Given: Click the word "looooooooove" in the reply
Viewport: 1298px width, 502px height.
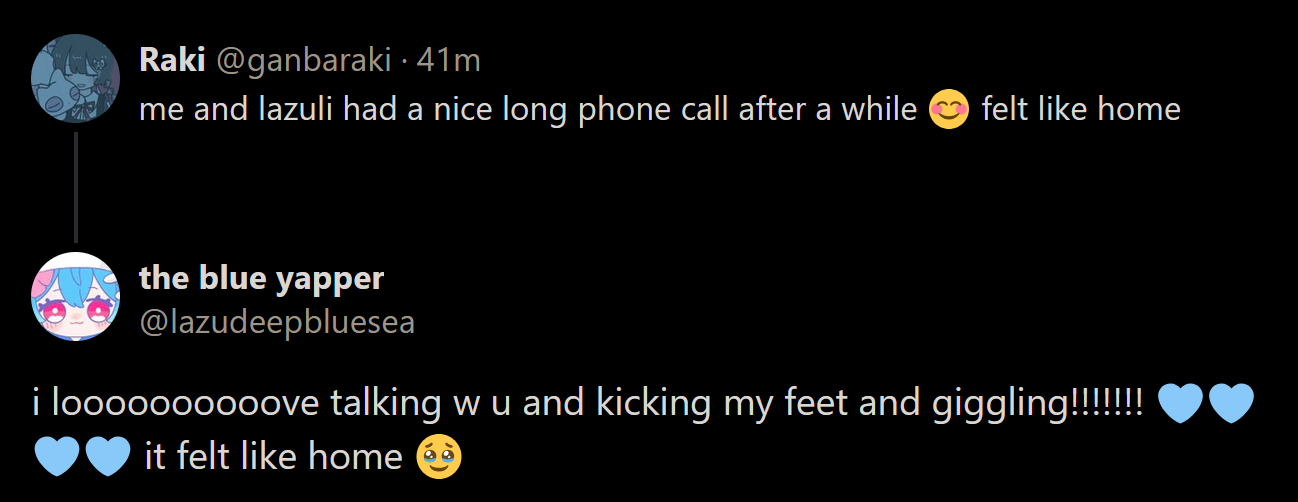Looking at the screenshot, I should (185, 405).
